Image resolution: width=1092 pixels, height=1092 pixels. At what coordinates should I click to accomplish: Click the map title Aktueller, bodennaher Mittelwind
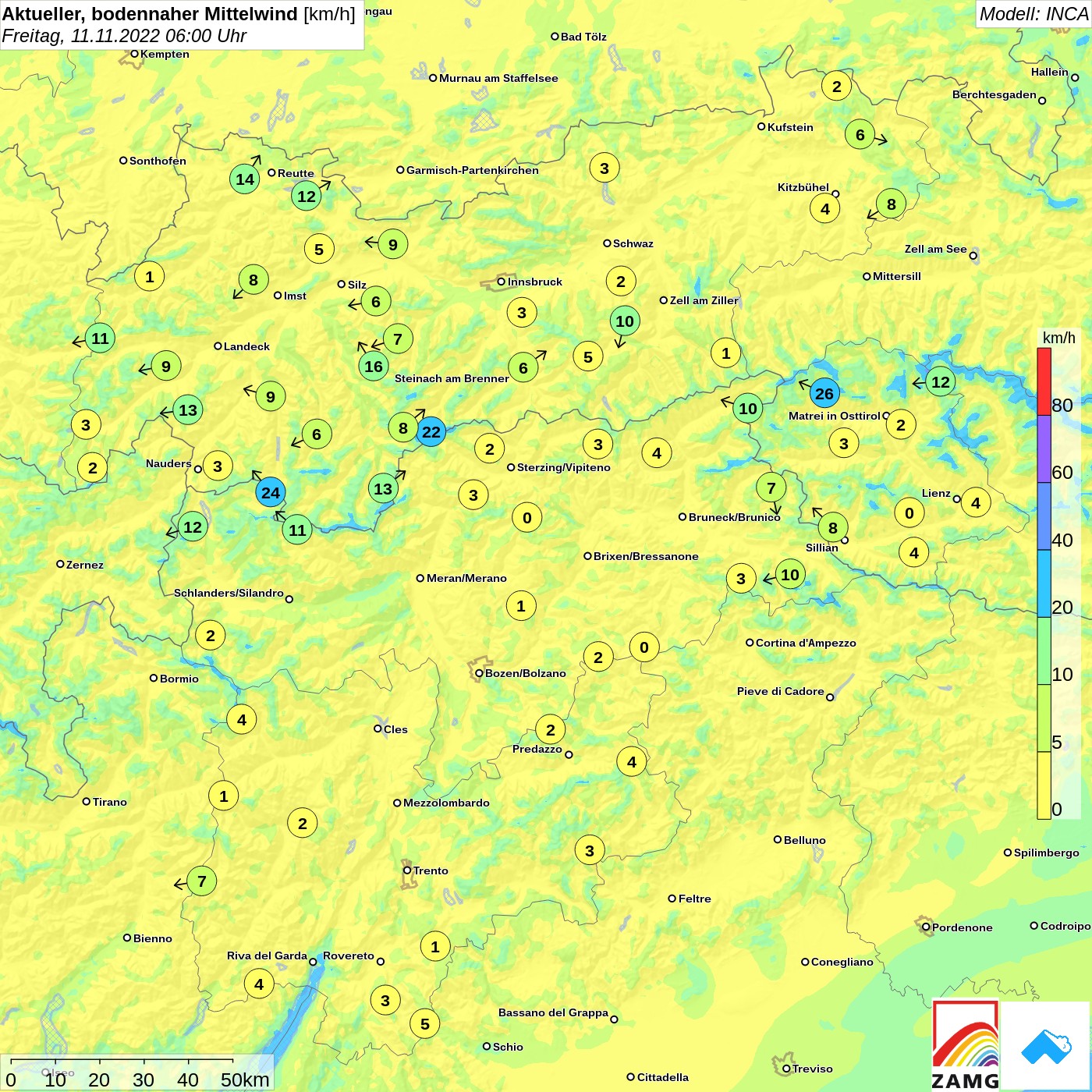pos(150,14)
